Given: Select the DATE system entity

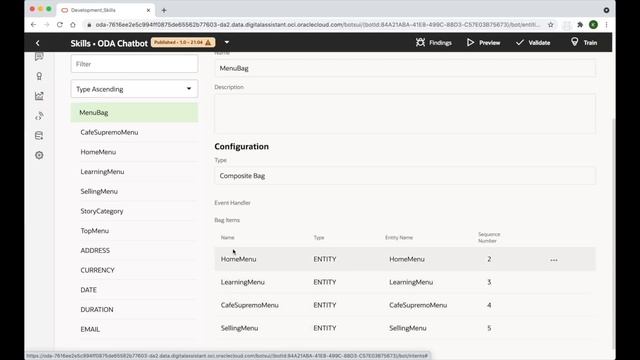Looking at the screenshot, I should pyautogui.click(x=134, y=290).
